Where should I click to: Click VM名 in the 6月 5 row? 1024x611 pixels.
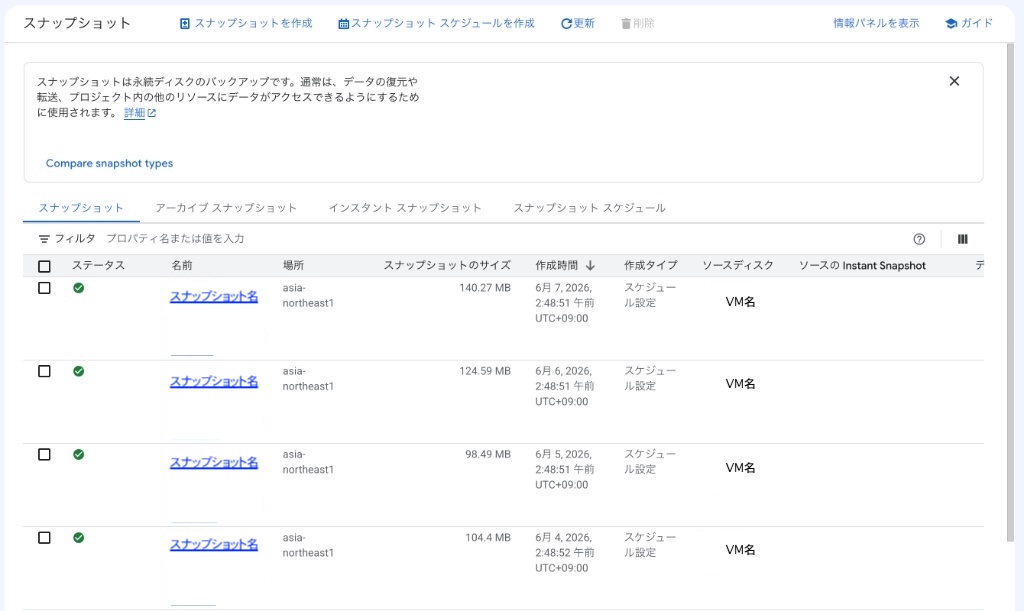(x=741, y=468)
